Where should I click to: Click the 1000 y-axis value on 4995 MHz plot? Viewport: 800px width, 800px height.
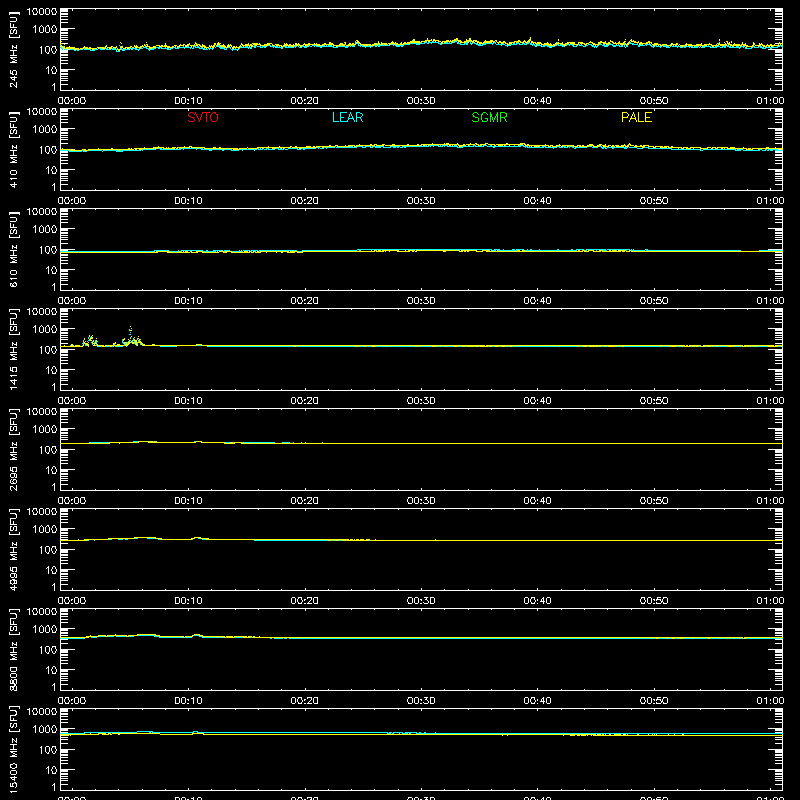coord(45,530)
